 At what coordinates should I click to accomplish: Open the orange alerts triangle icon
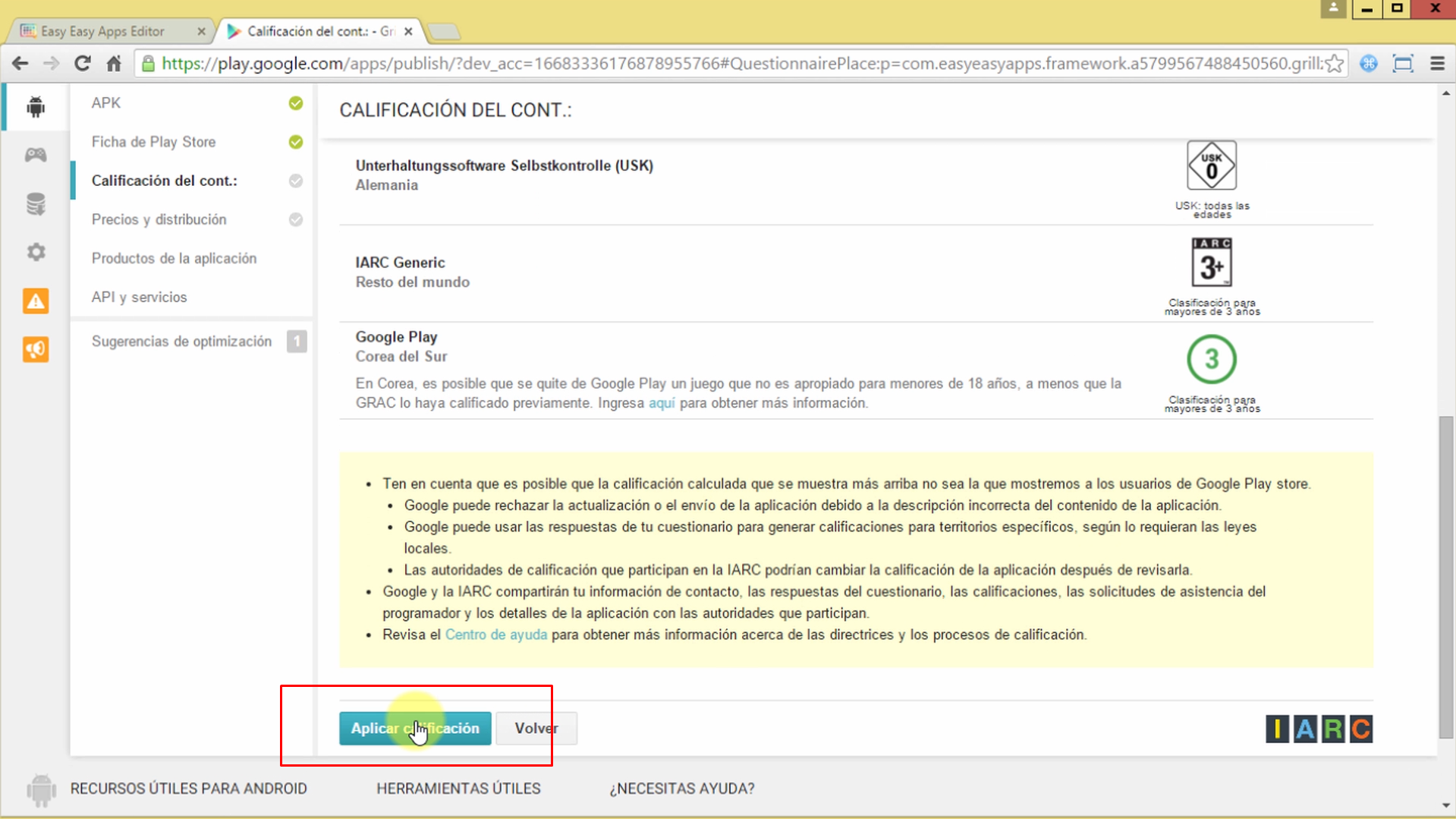click(x=35, y=301)
